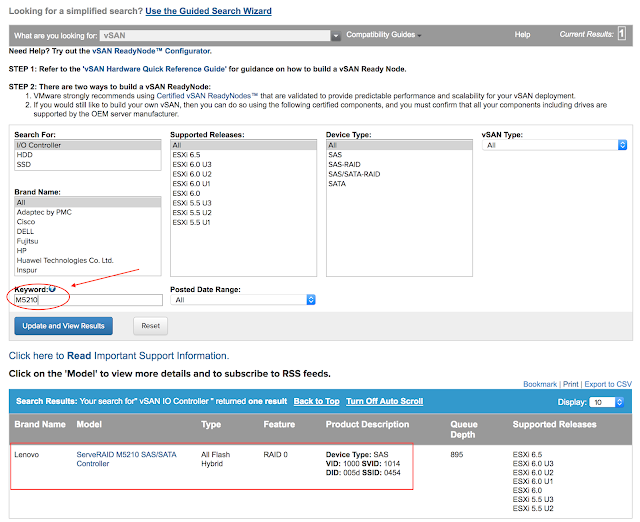640x522 pixels.
Task: Open ServeRAID M5210 SAS/SATA Controller model link
Action: pos(126,459)
